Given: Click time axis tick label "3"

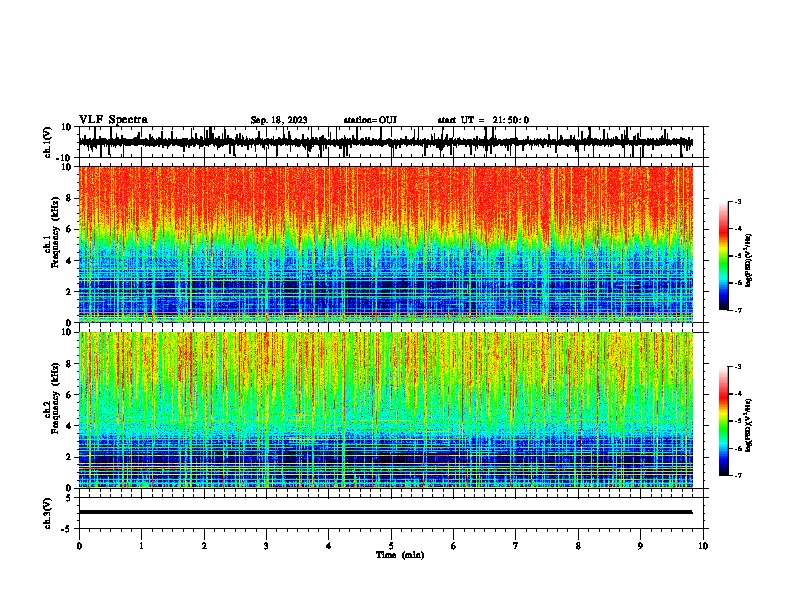Looking at the screenshot, I should (x=266, y=546).
